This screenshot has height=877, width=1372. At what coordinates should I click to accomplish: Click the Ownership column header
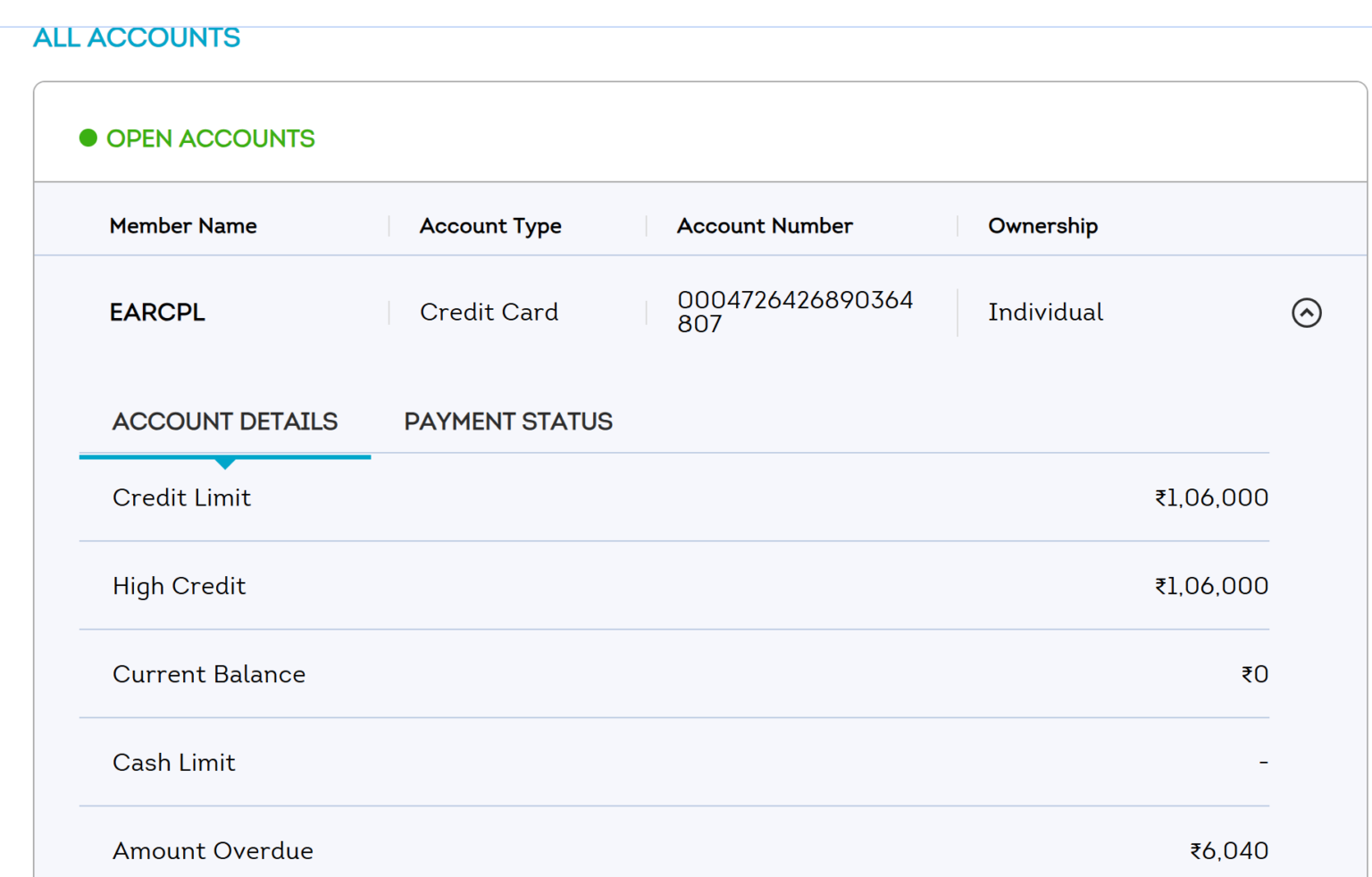coord(1042,226)
